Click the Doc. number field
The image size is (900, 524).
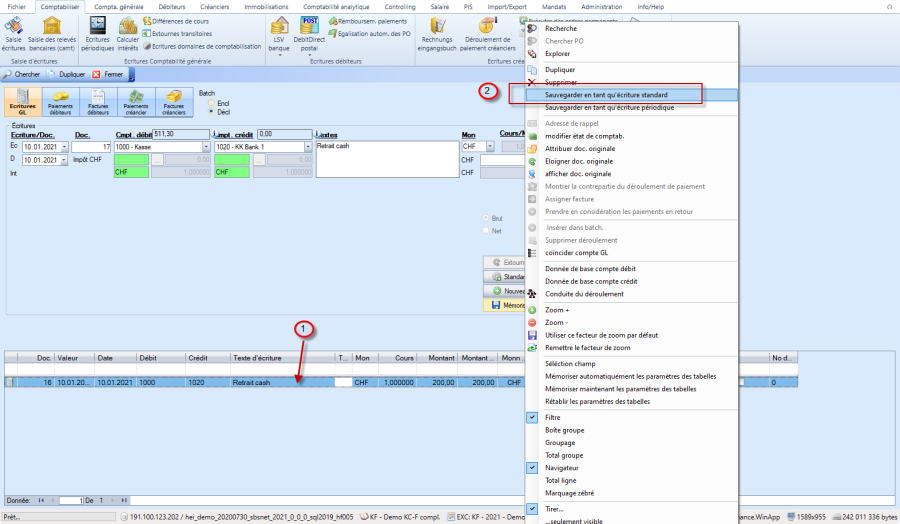[91, 147]
